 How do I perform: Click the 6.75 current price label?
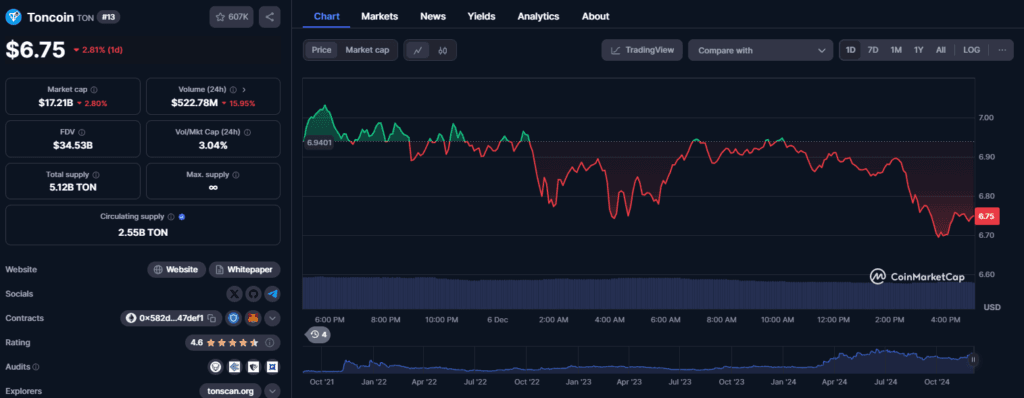(x=987, y=216)
